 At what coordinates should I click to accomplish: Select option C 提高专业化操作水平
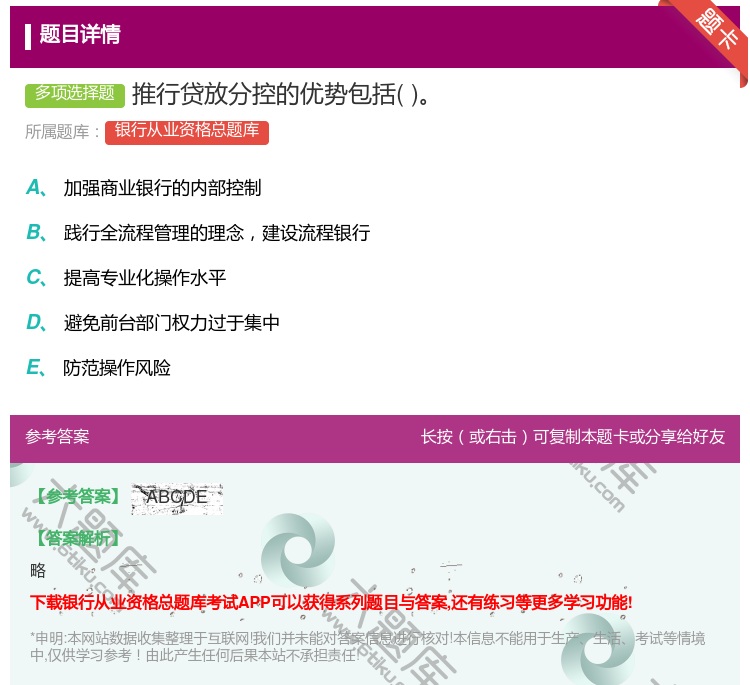[x=144, y=278]
